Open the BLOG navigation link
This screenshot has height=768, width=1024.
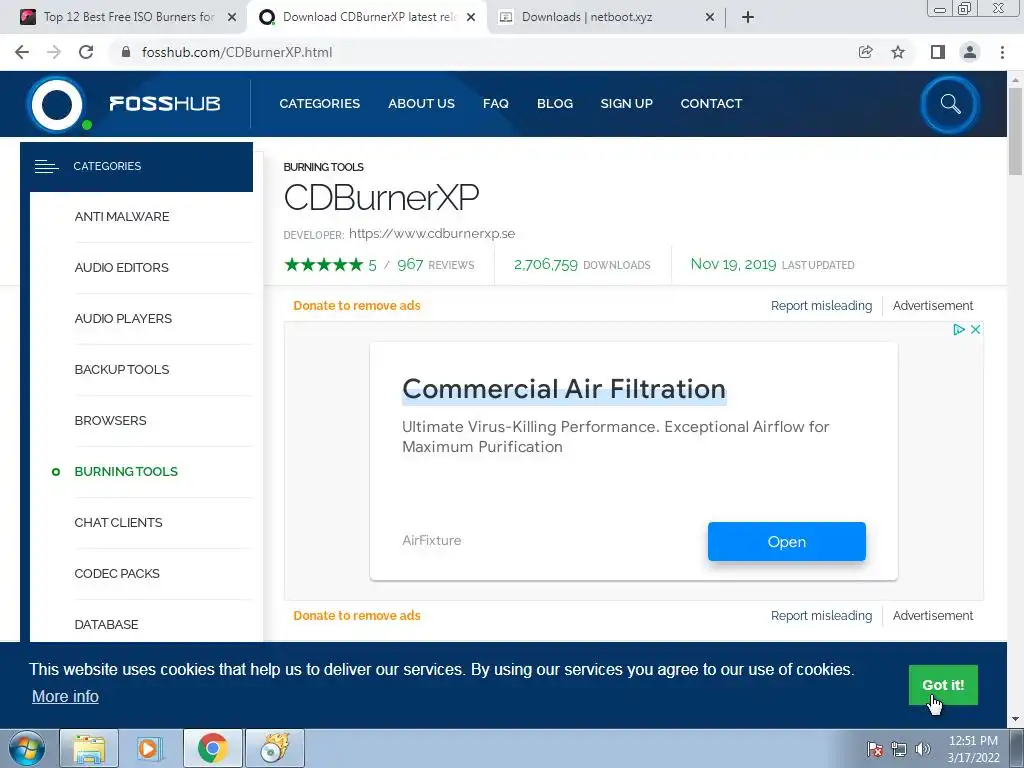coord(554,104)
